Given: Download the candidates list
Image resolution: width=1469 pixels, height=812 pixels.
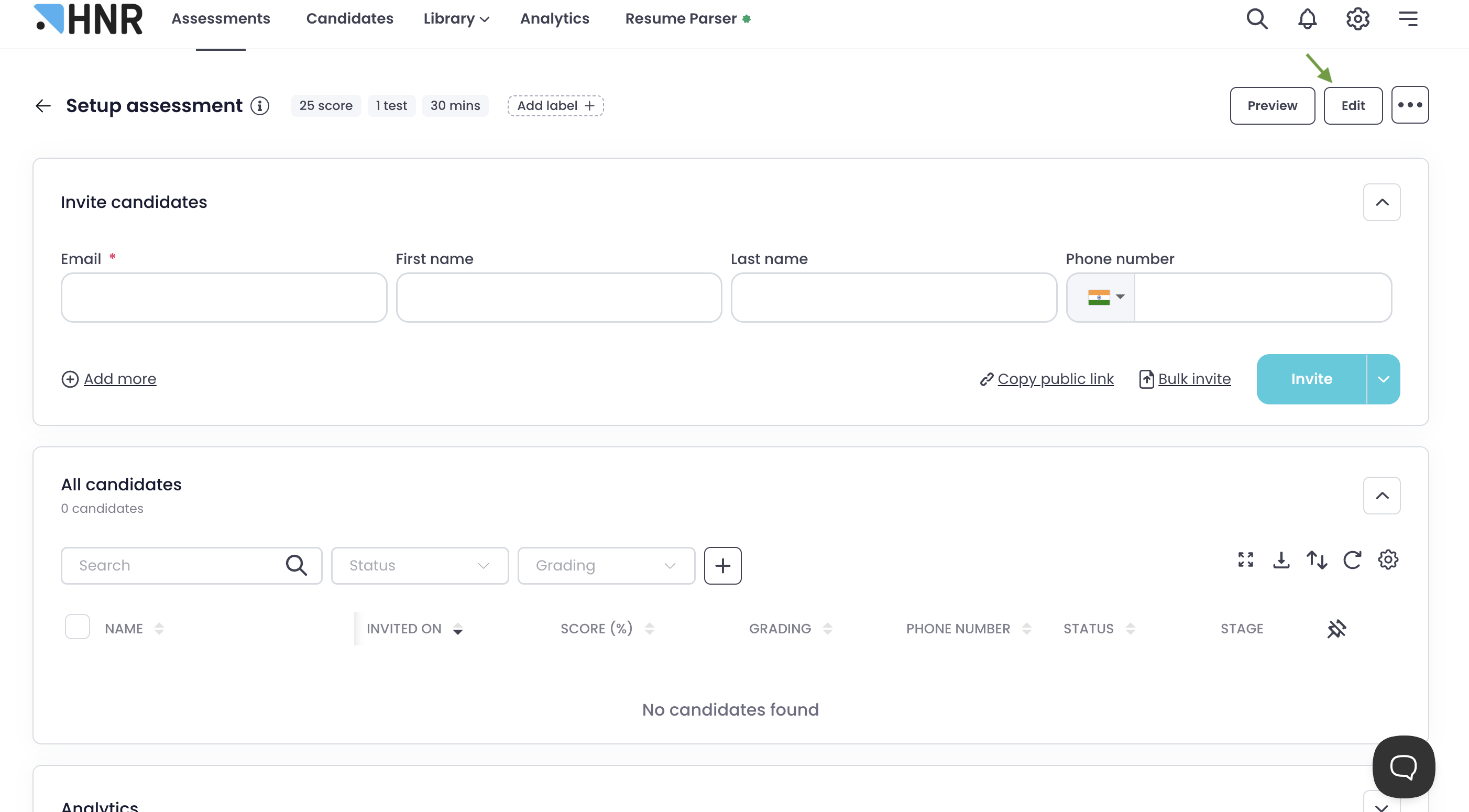Looking at the screenshot, I should coord(1281,559).
